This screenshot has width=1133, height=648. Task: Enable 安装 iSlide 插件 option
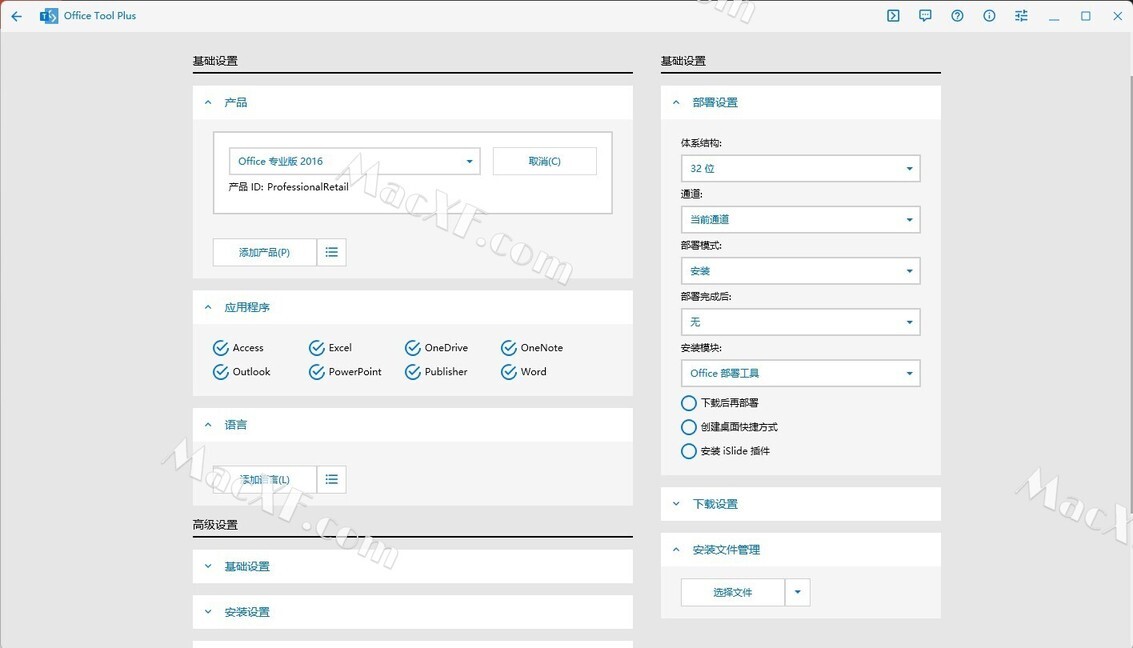pyautogui.click(x=689, y=452)
